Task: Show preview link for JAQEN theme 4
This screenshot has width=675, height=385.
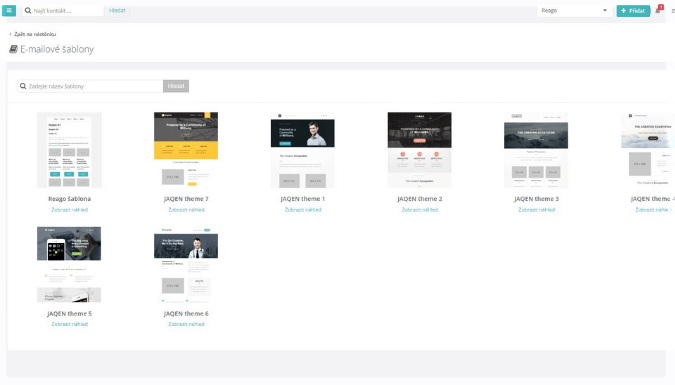Action: 653,210
